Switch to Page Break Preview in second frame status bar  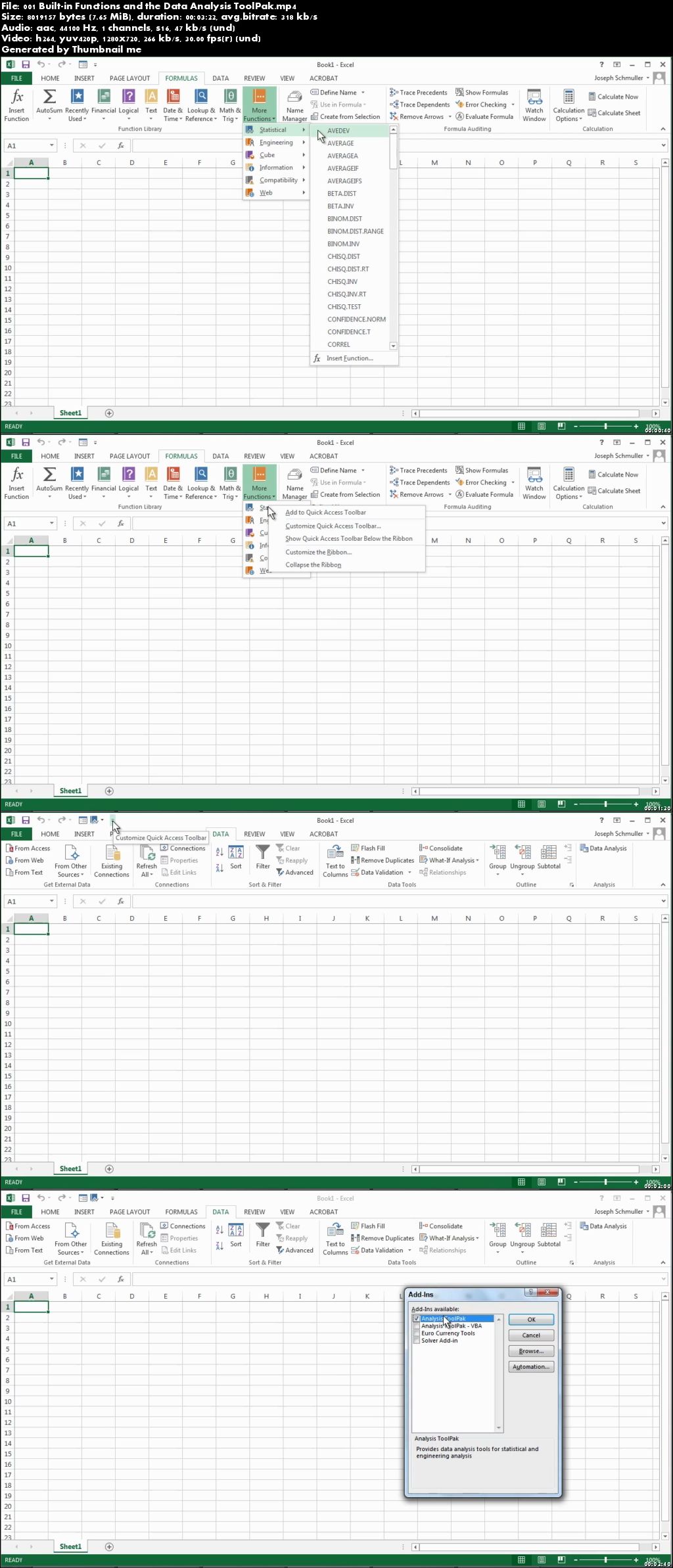point(561,804)
